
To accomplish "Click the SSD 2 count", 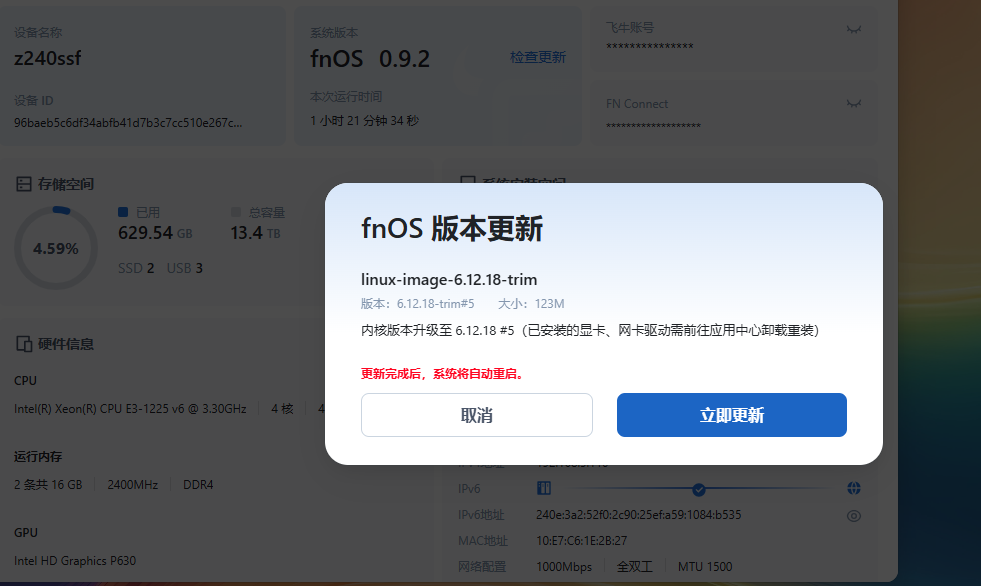I will coord(136,268).
